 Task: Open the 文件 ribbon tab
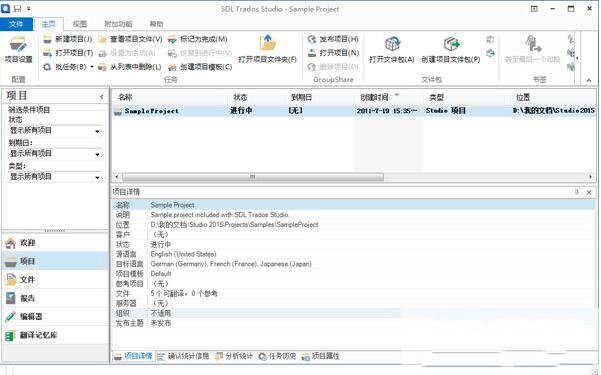click(x=16, y=24)
